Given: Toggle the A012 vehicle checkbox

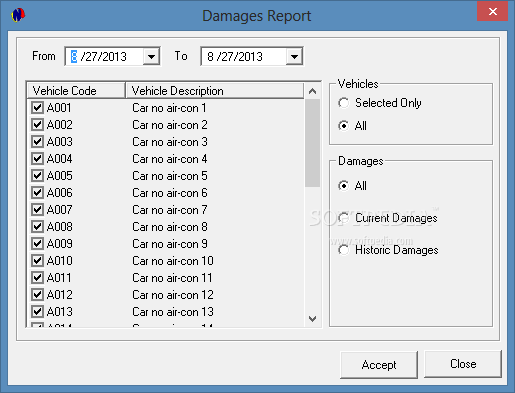Looking at the screenshot, I should (37, 295).
